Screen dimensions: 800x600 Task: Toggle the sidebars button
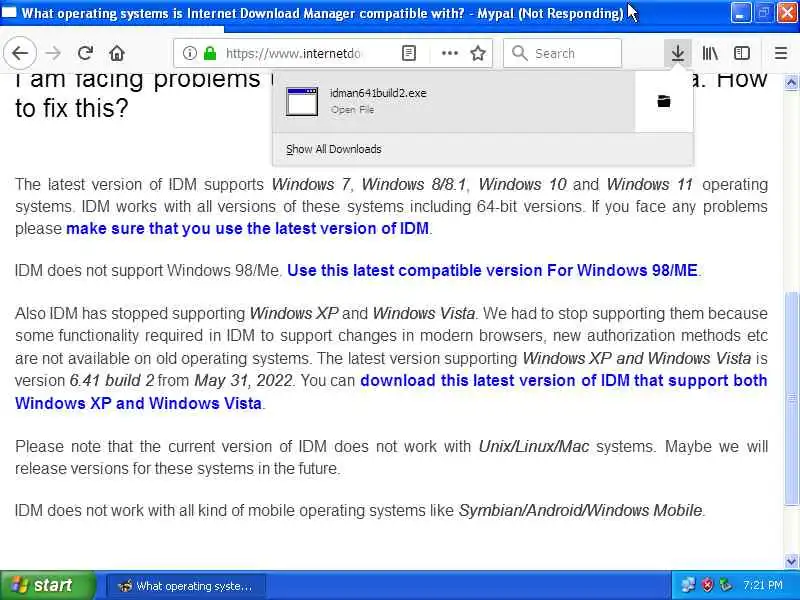point(741,53)
